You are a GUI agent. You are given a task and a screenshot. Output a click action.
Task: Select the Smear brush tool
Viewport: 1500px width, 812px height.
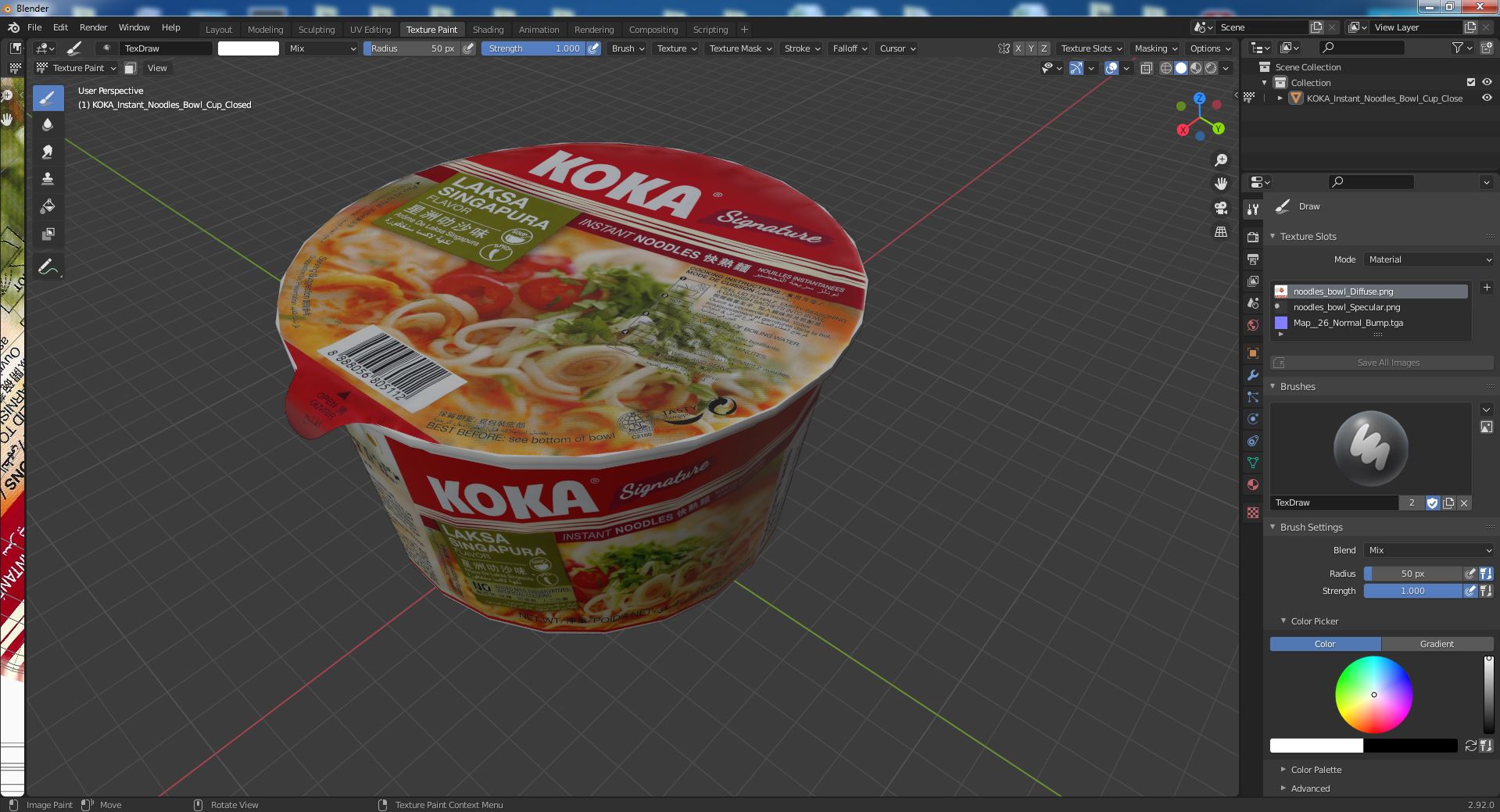(48, 152)
